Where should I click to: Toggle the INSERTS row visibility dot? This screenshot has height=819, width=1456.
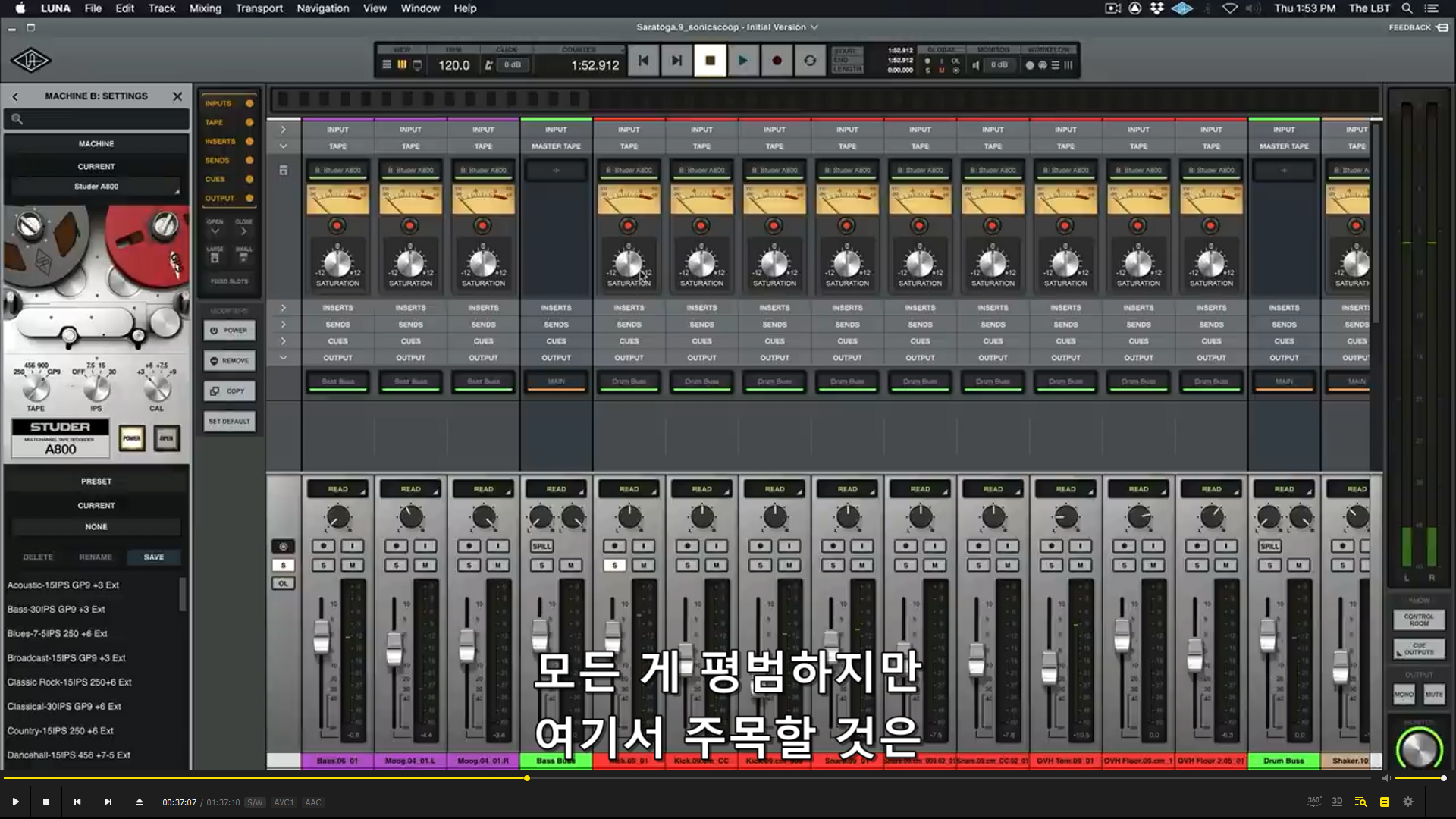(x=249, y=142)
